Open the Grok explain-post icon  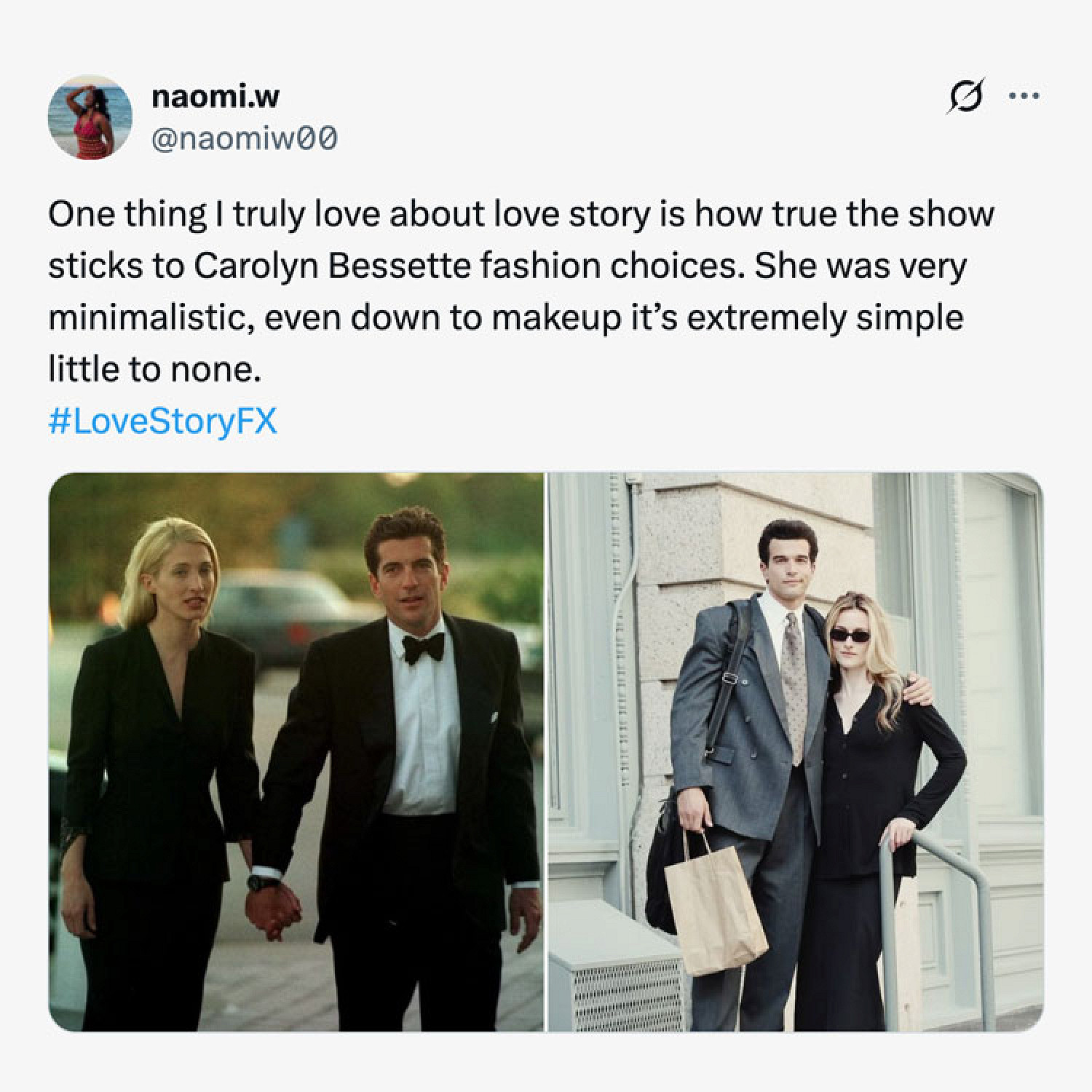coord(965,95)
